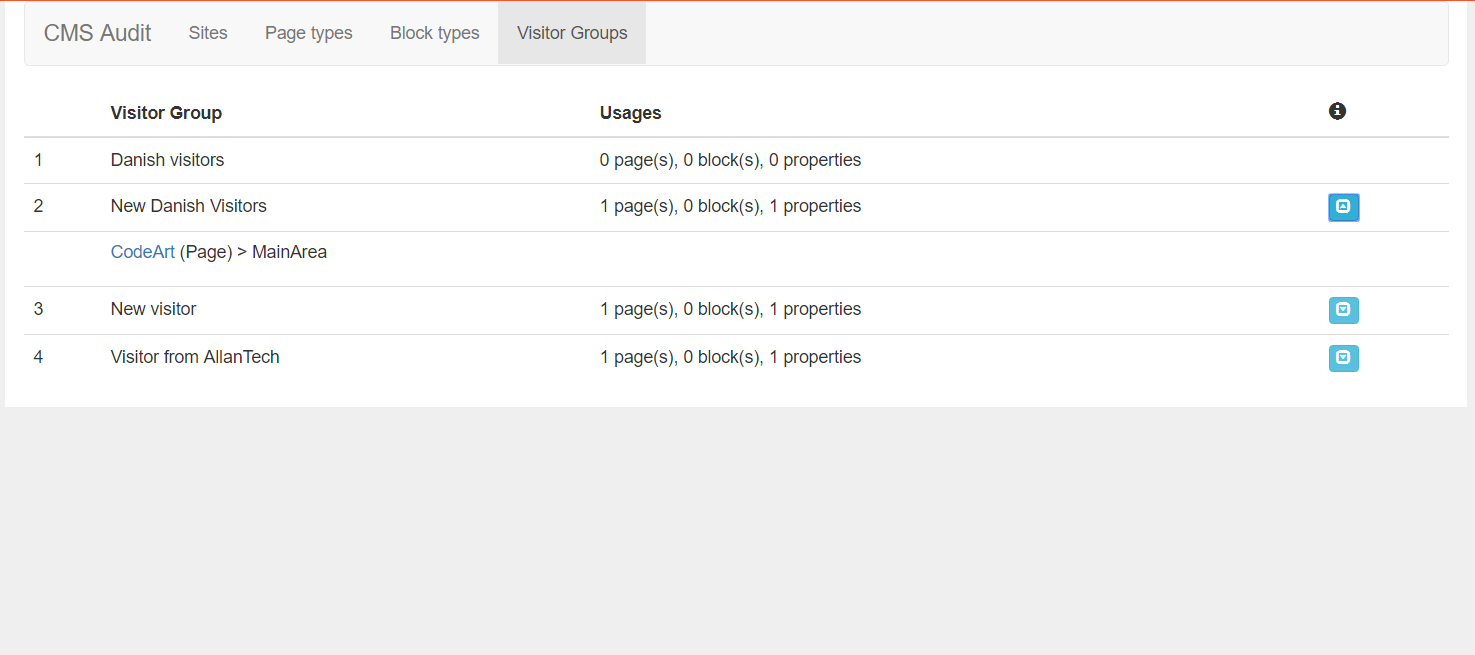The height and width of the screenshot is (655, 1475).
Task: Switch to the Page types tab
Action: tap(309, 33)
